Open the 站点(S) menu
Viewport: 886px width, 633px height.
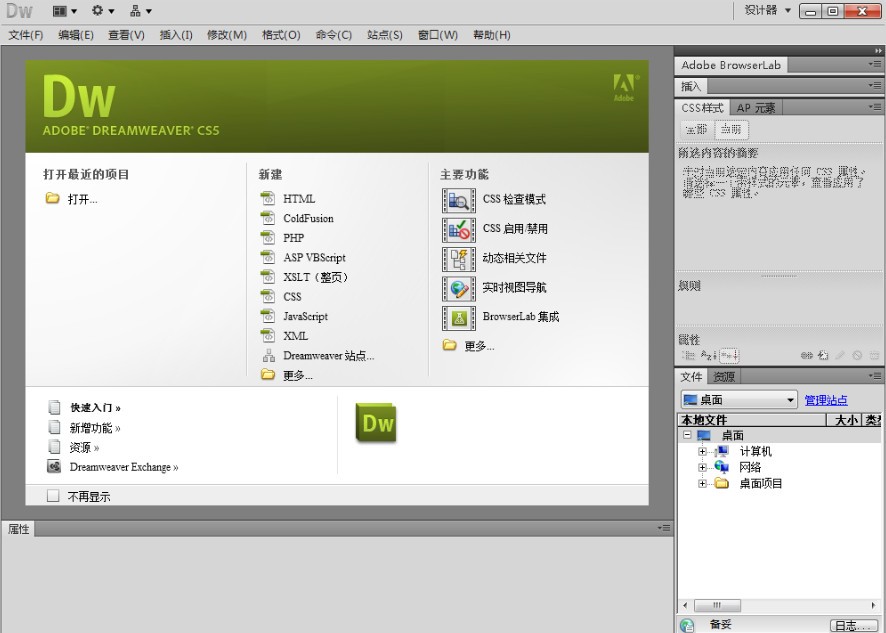click(x=385, y=35)
